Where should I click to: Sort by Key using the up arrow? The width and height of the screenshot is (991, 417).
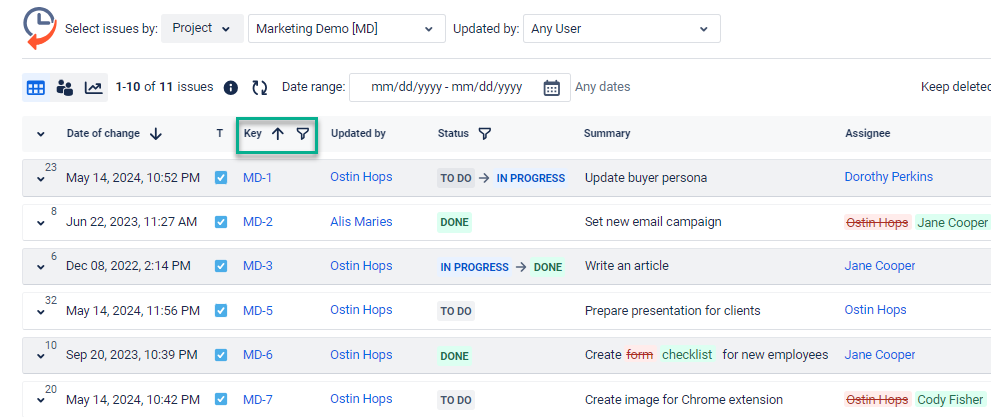point(278,134)
